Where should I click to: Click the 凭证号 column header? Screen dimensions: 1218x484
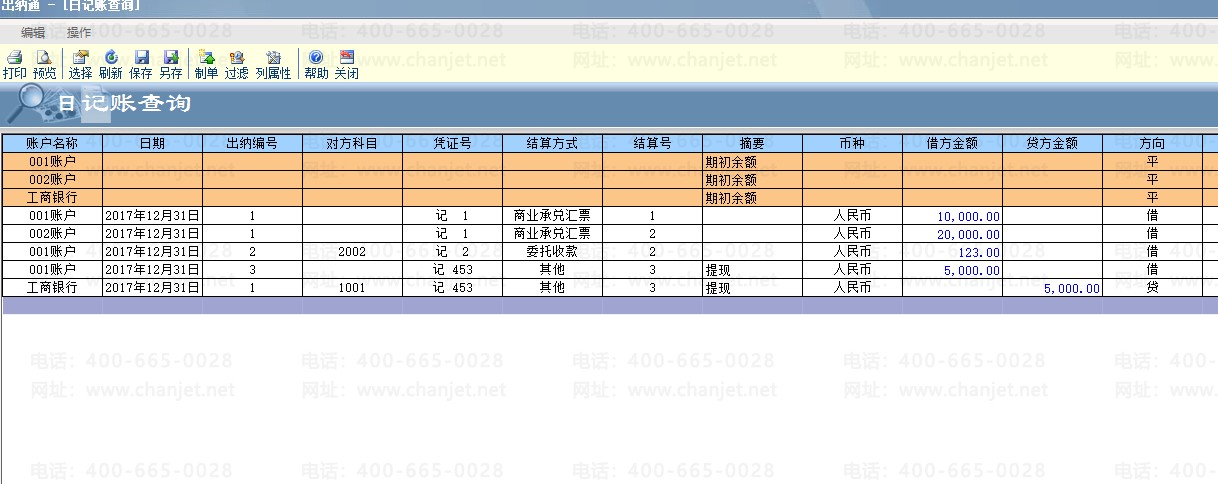coord(452,144)
